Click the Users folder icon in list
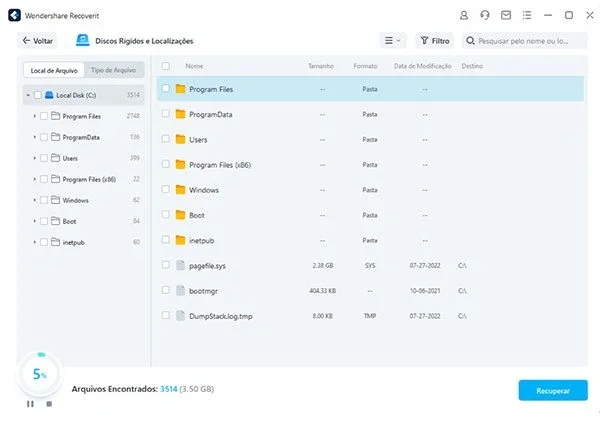The height and width of the screenshot is (423, 600). 180,139
